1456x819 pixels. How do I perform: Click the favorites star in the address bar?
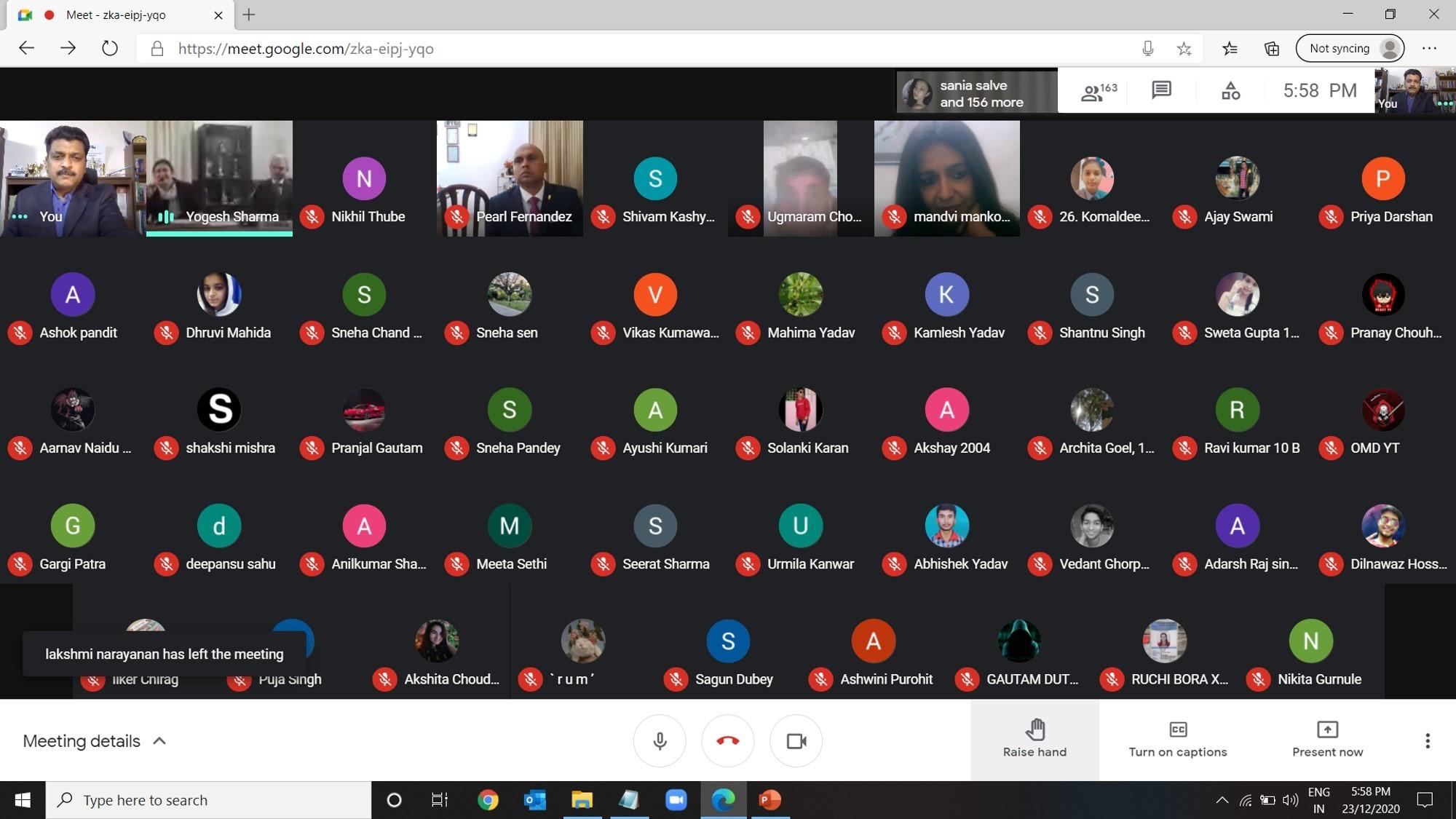tap(1184, 49)
